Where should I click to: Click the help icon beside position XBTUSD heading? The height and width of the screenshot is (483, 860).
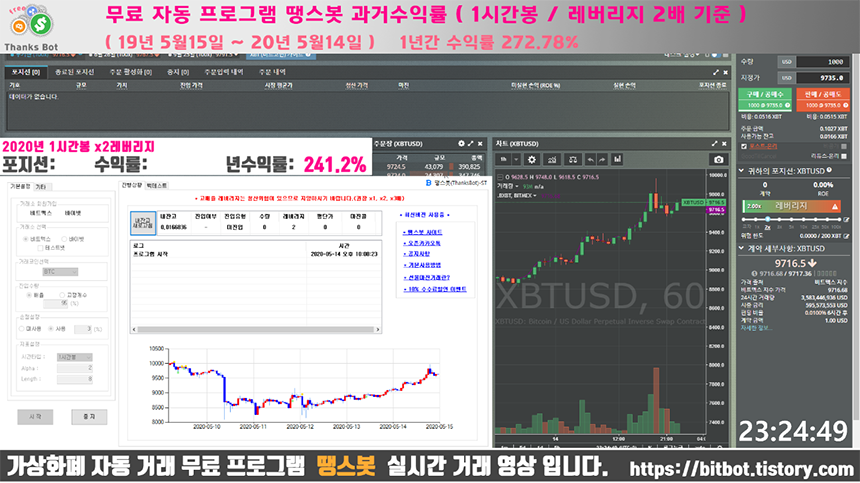pyautogui.click(x=829, y=171)
